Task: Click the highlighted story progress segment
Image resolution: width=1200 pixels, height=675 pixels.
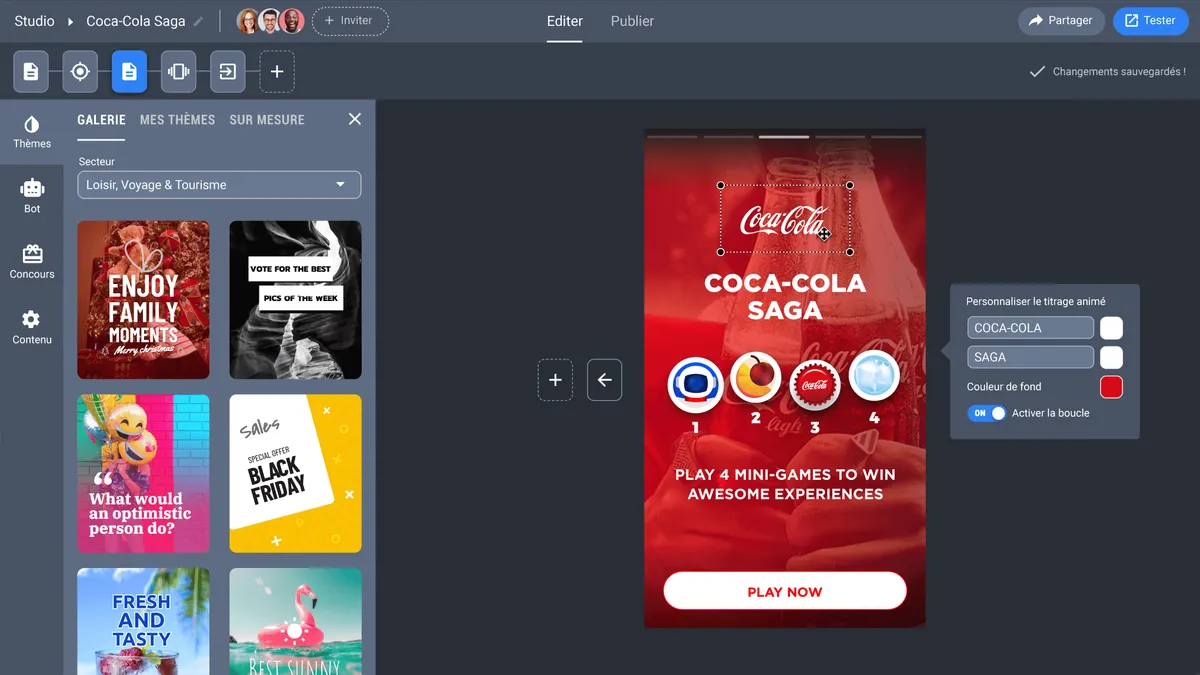Action: (x=784, y=136)
